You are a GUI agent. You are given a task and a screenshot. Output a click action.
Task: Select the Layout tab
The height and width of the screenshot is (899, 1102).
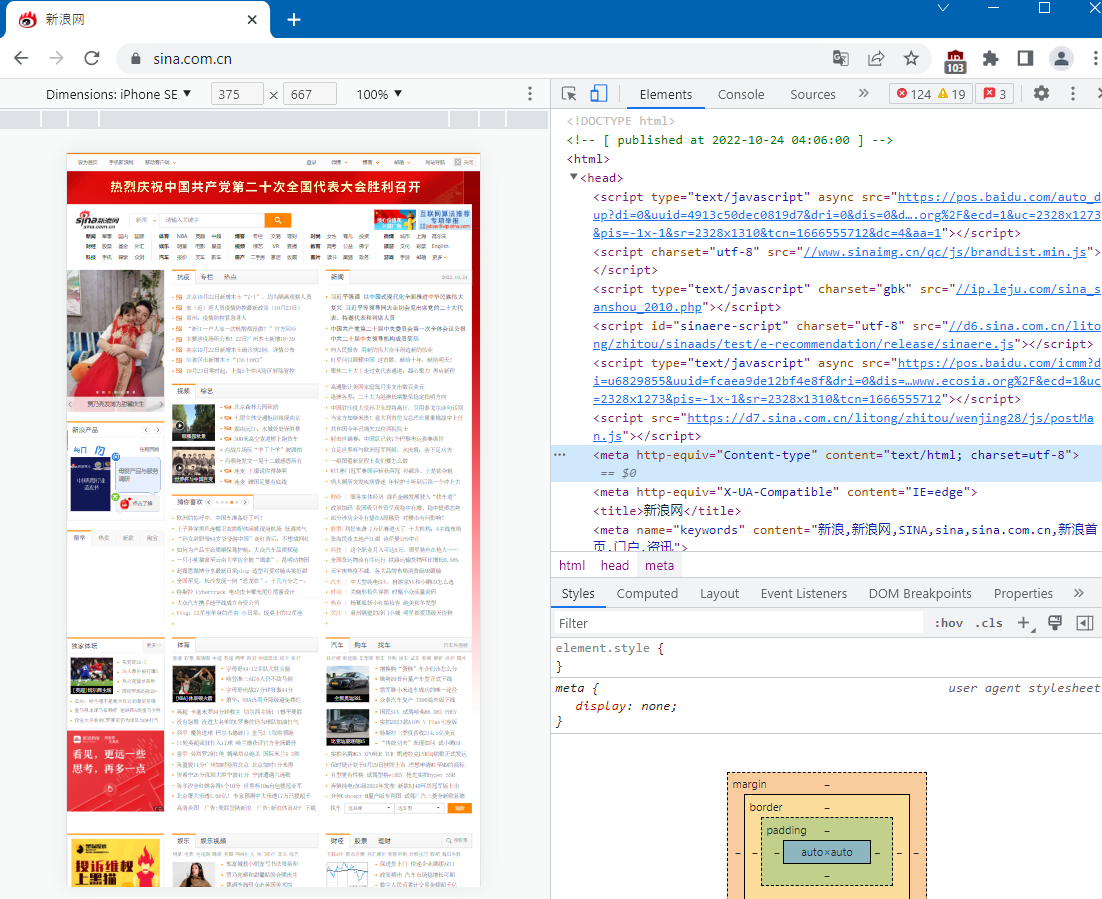pyautogui.click(x=719, y=594)
